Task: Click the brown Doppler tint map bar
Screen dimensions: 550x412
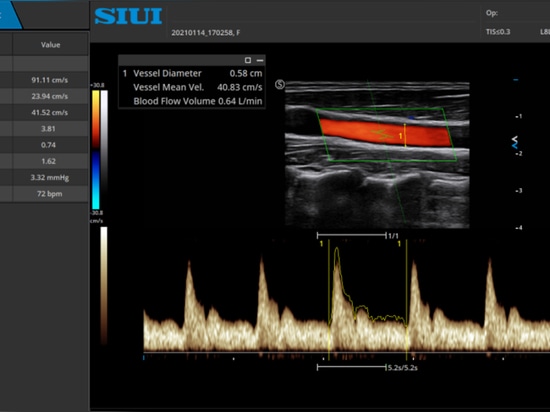Action: (104, 285)
